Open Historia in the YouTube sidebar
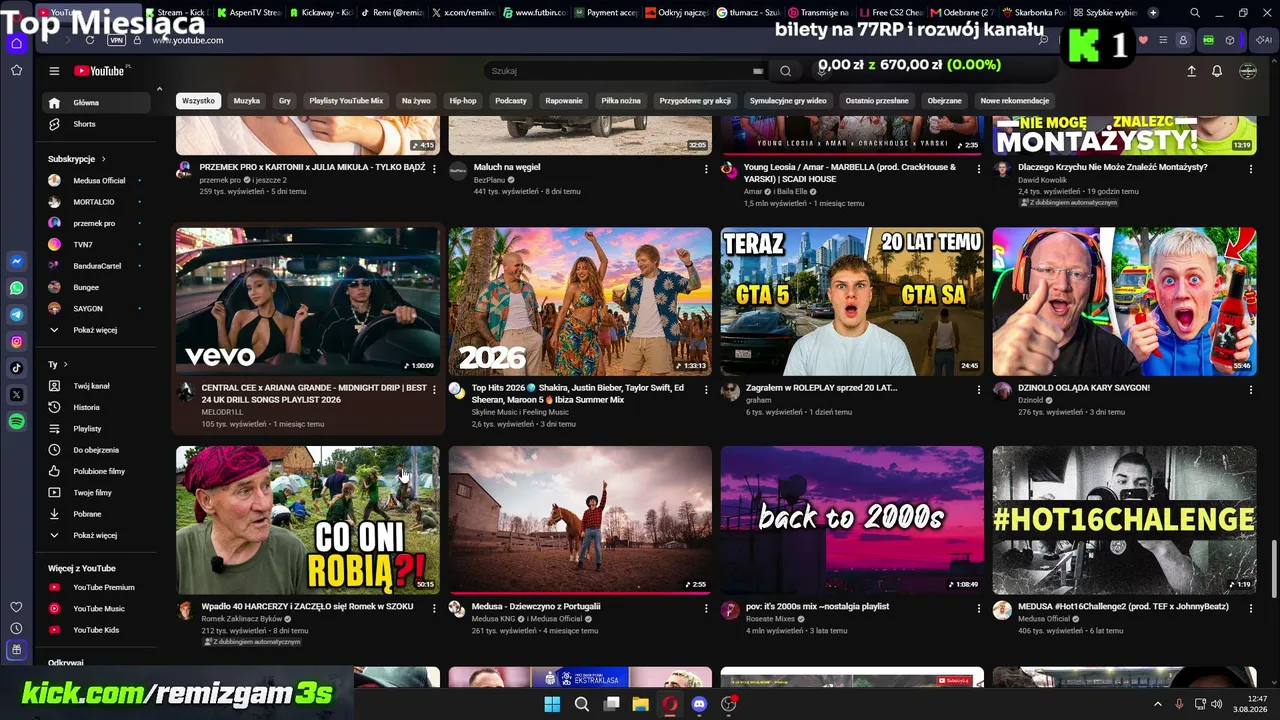 86,407
